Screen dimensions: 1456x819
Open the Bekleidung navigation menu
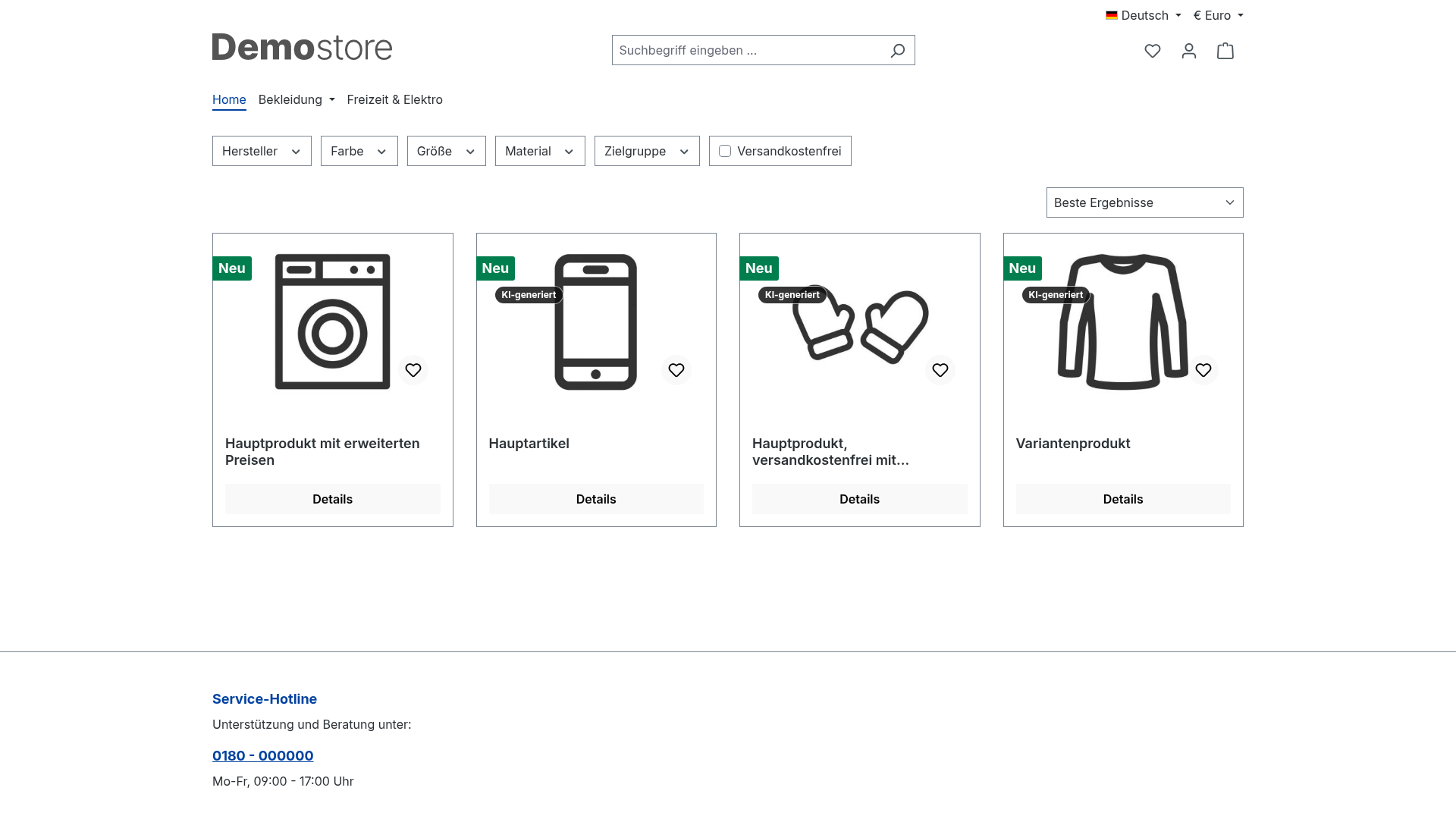[x=297, y=99]
